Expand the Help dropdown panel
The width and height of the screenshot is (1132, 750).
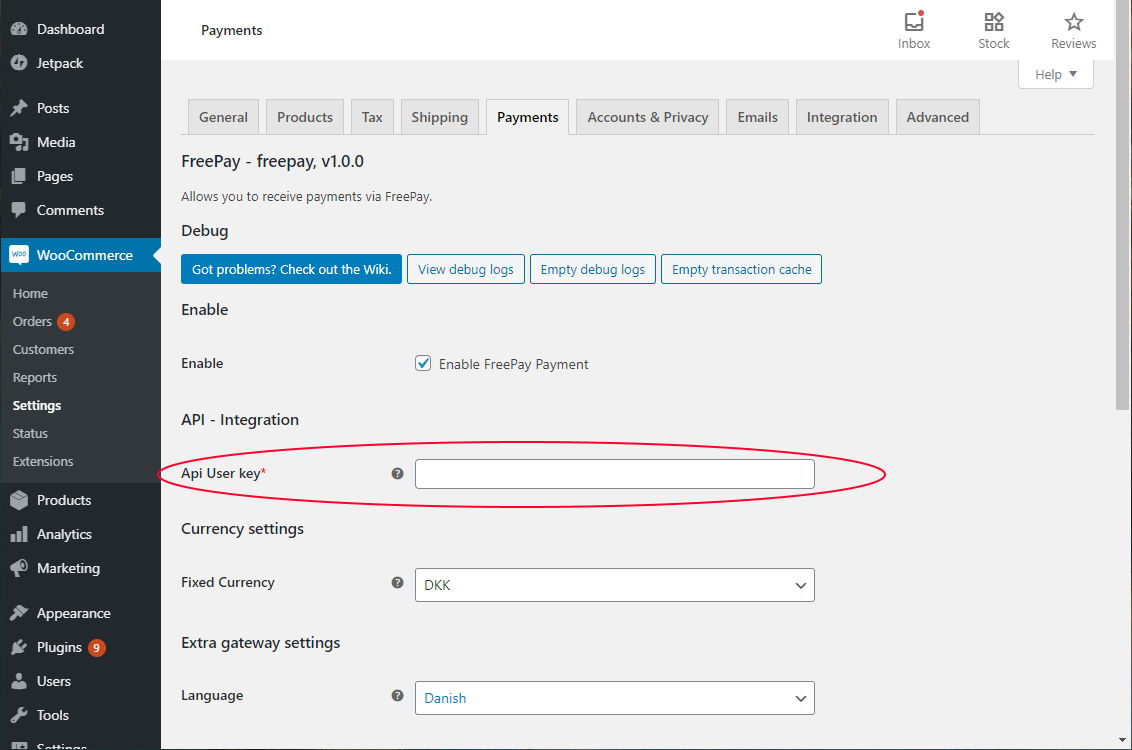point(1055,74)
